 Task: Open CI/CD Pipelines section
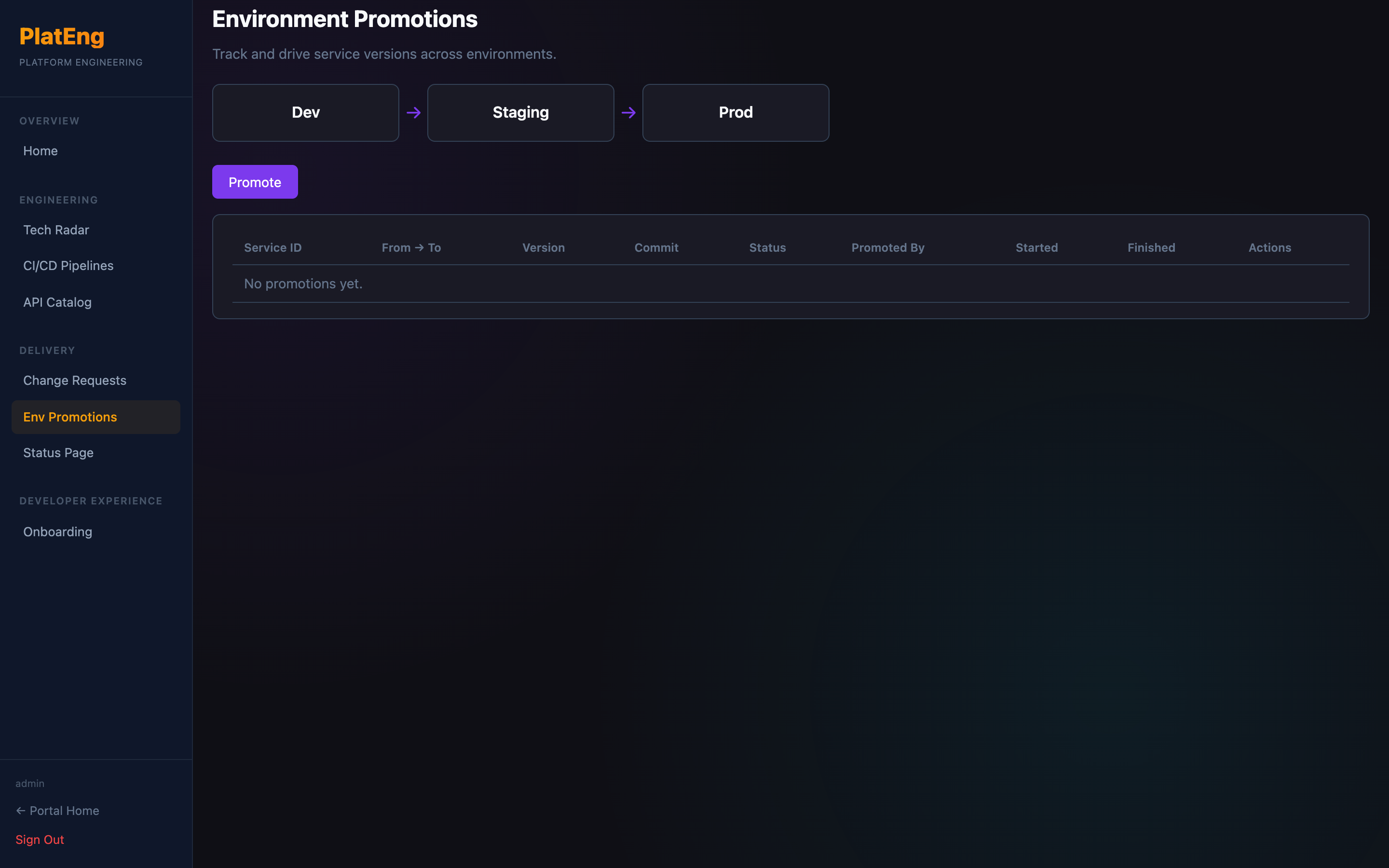tap(68, 266)
